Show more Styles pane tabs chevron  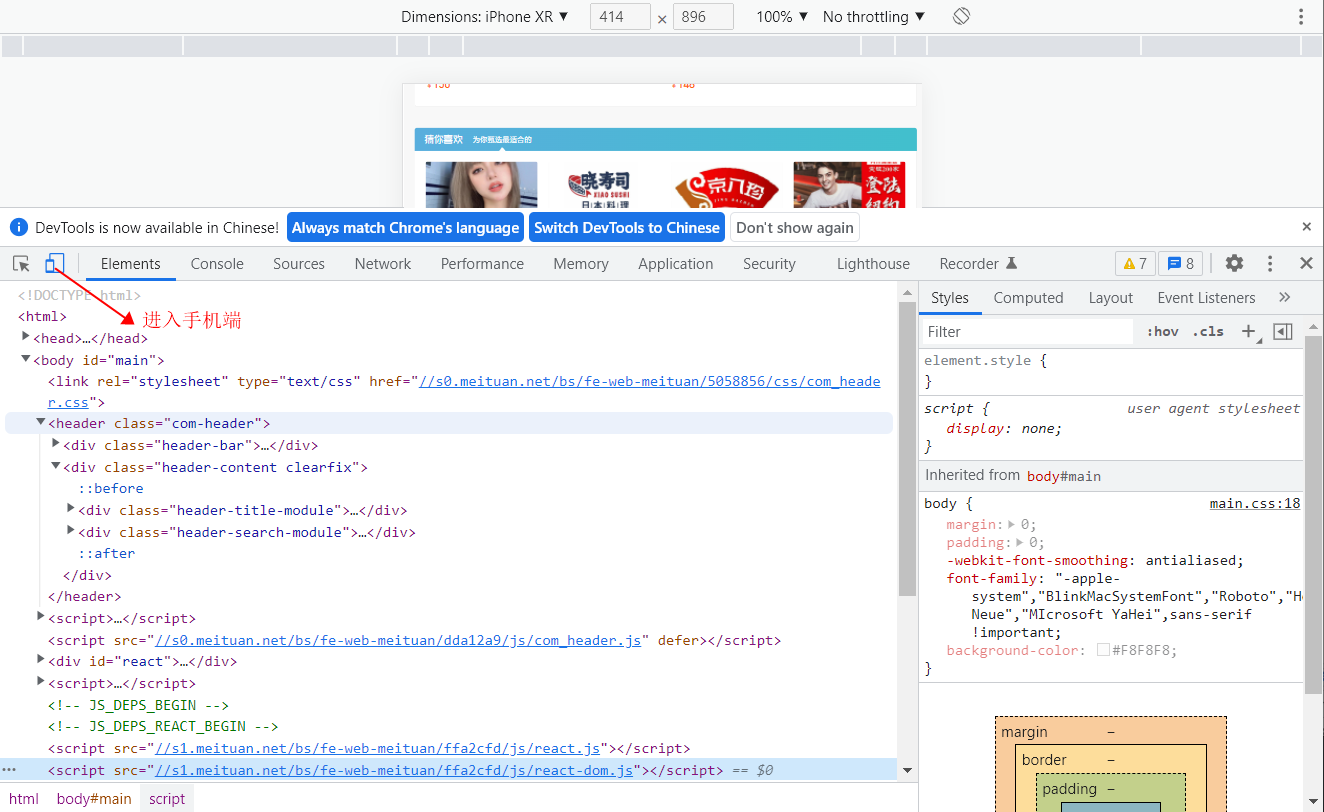click(1285, 297)
